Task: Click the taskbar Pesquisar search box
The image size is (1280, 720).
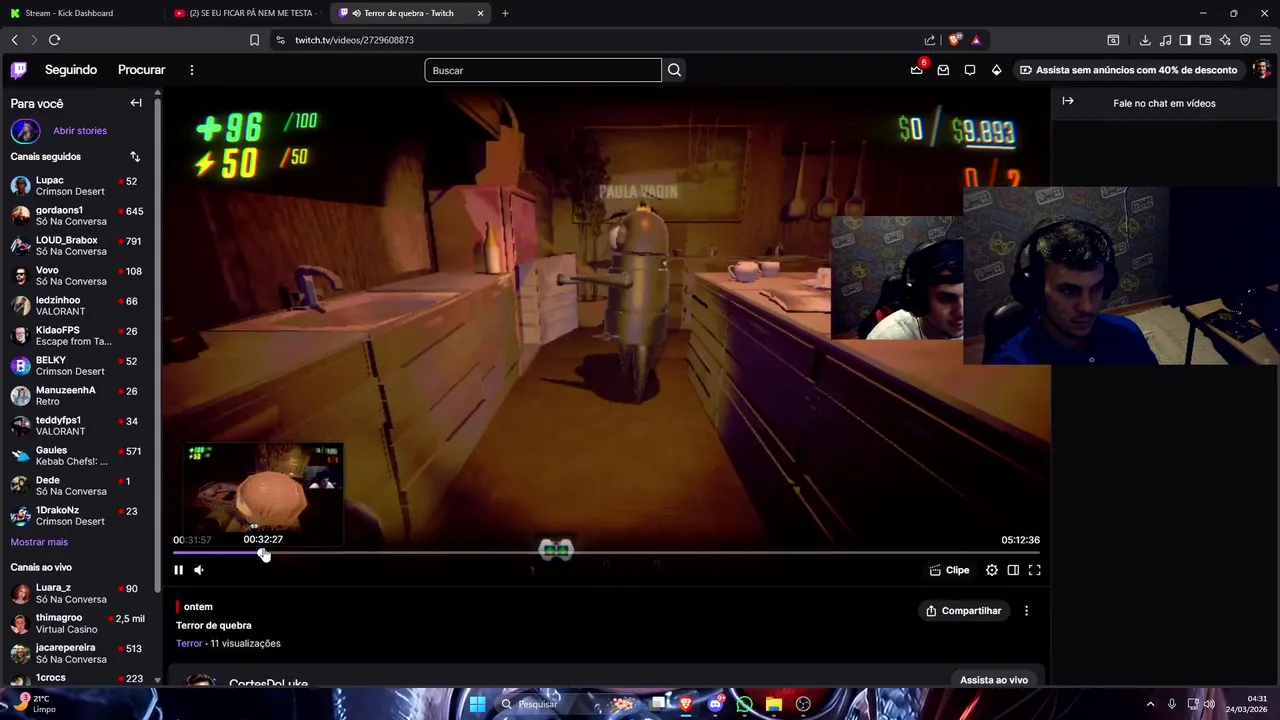Action: point(544,704)
